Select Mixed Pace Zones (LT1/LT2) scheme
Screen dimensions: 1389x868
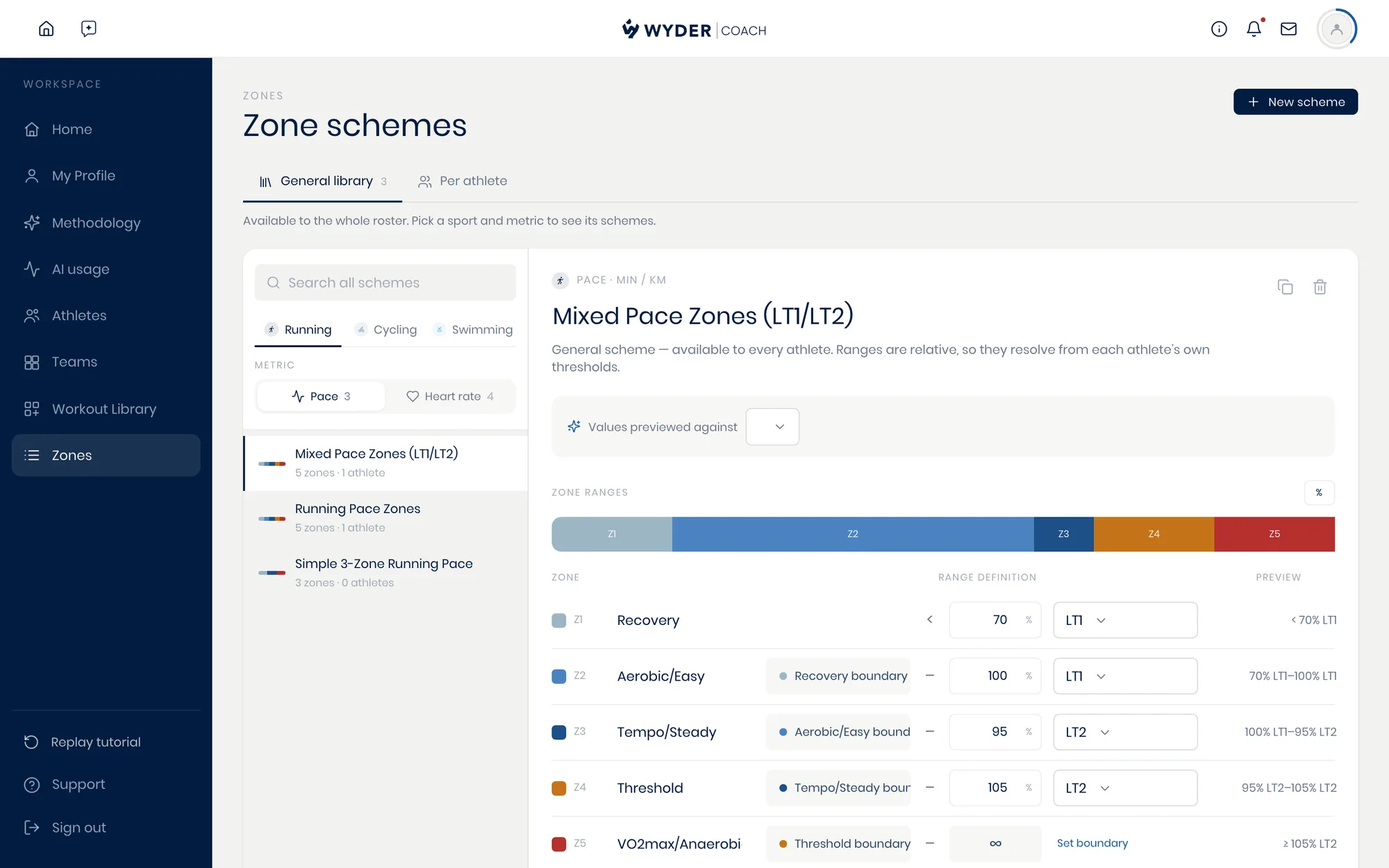(x=385, y=463)
